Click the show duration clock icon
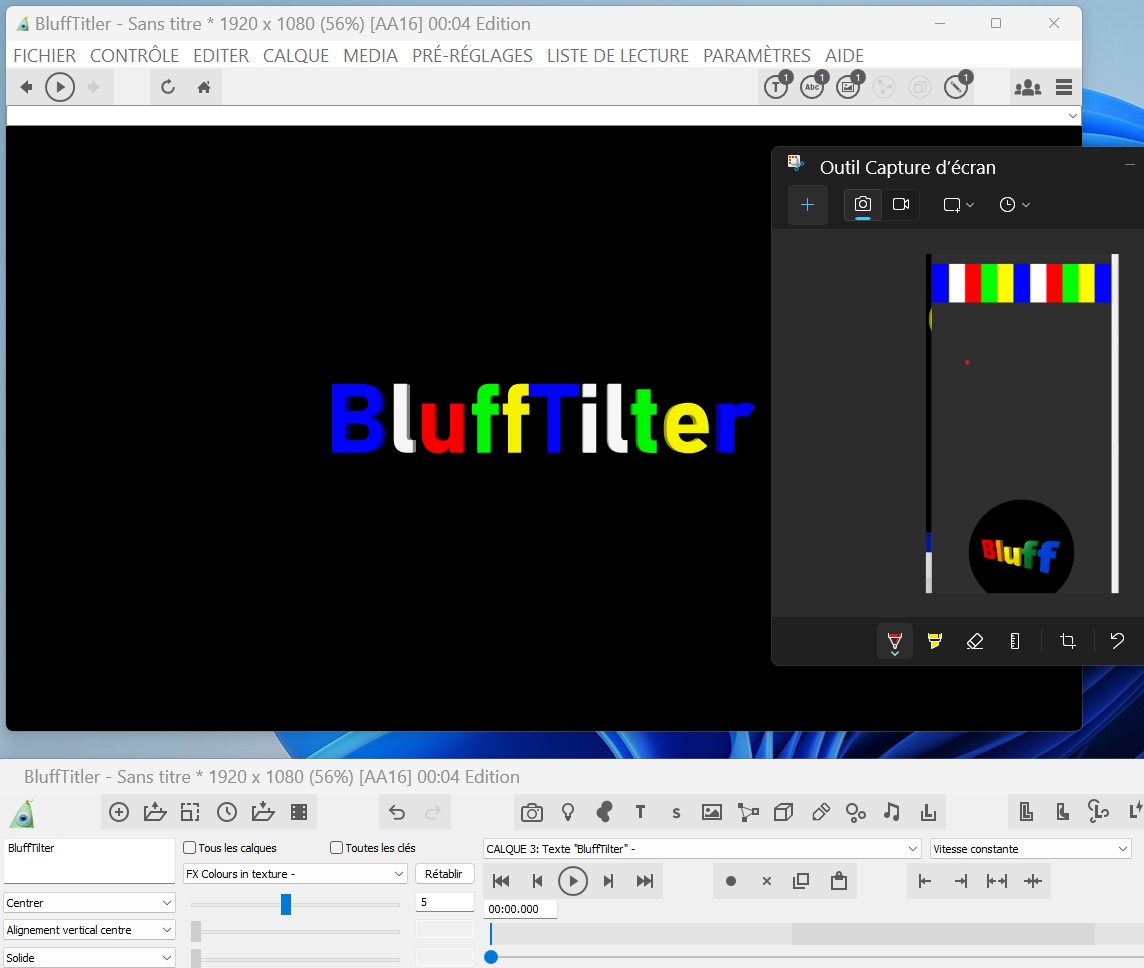Image resolution: width=1144 pixels, height=968 pixels. point(227,812)
